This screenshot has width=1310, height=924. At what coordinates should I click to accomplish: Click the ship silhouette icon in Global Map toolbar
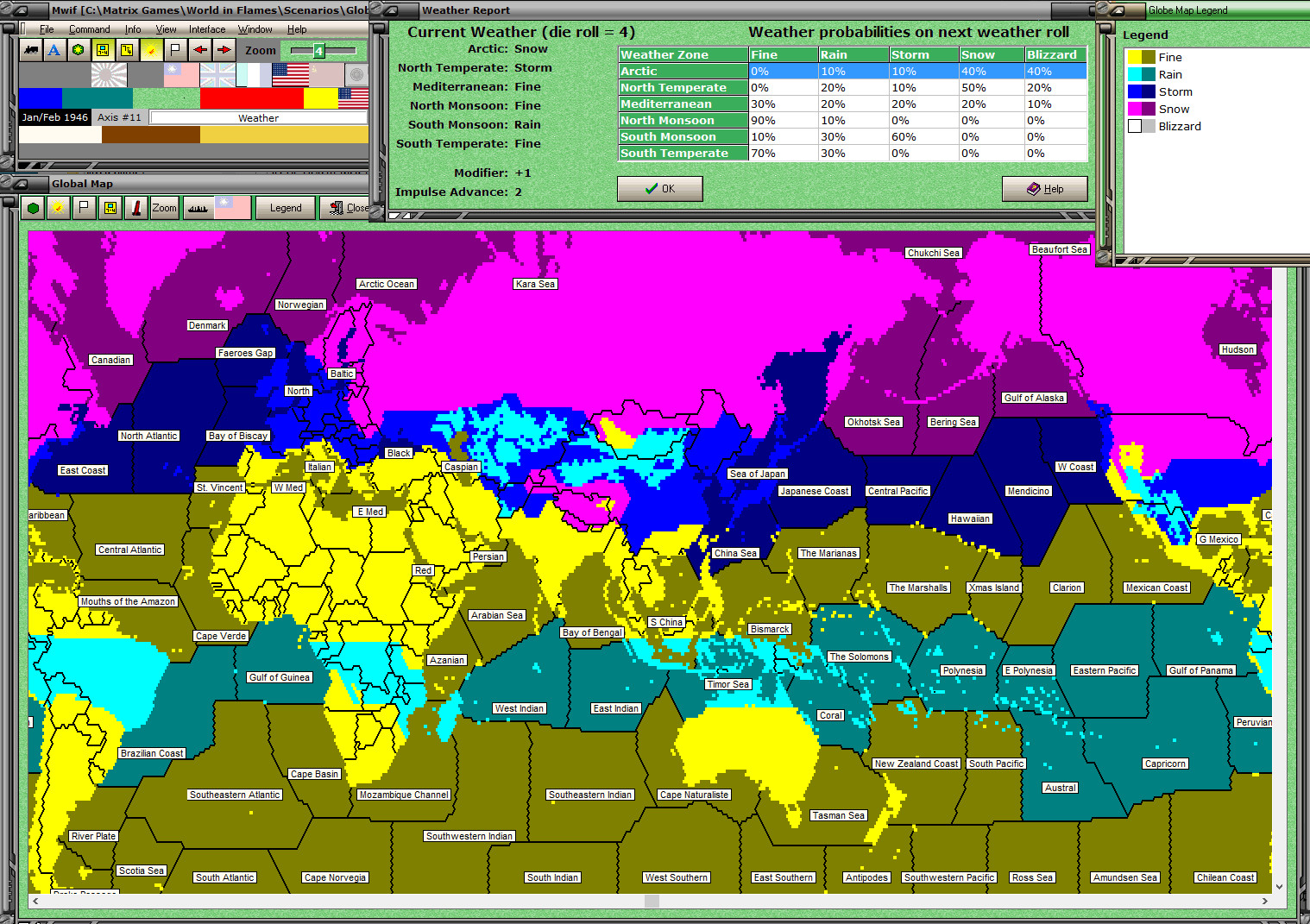(198, 208)
